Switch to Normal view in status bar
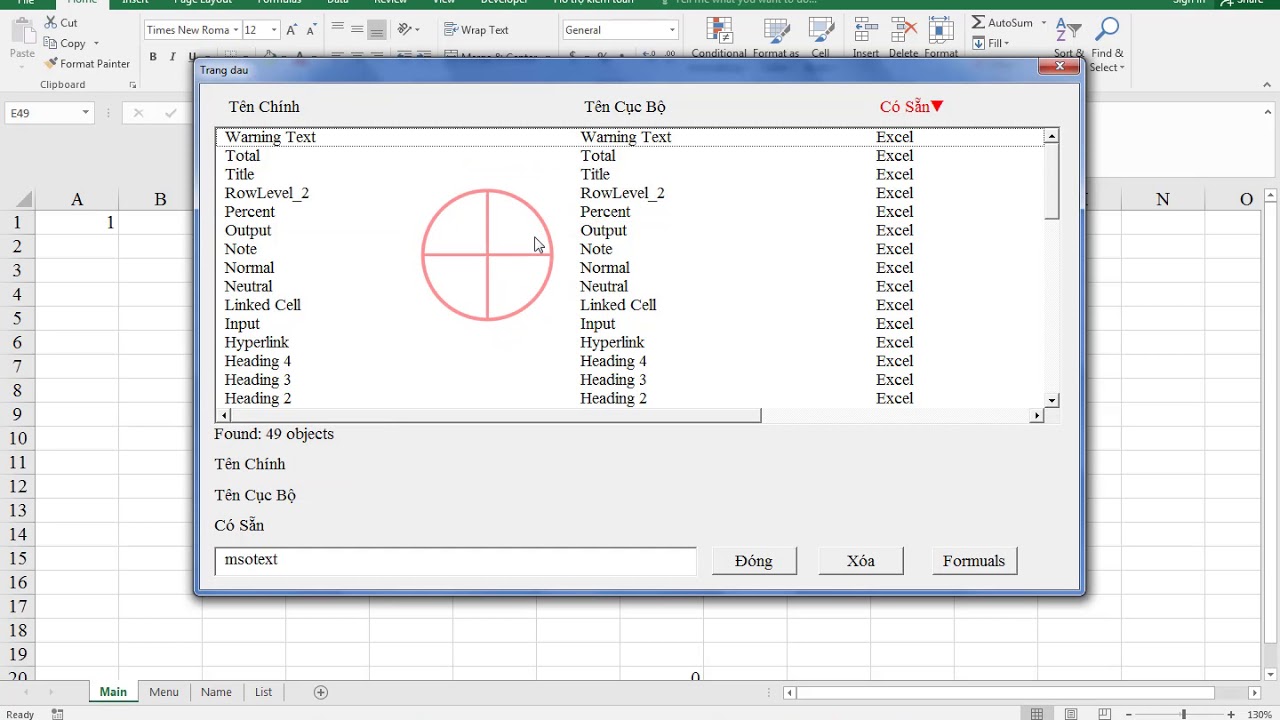The image size is (1280, 720). click(x=1037, y=714)
